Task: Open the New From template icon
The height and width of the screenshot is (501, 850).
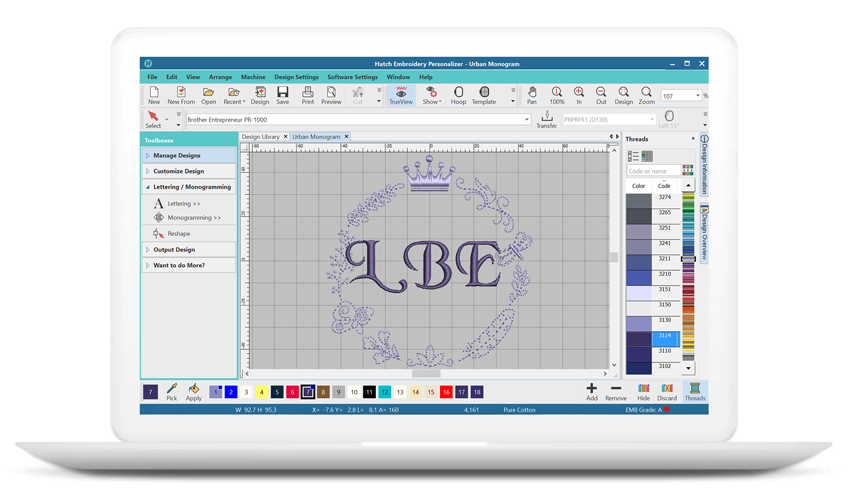Action: tap(181, 95)
